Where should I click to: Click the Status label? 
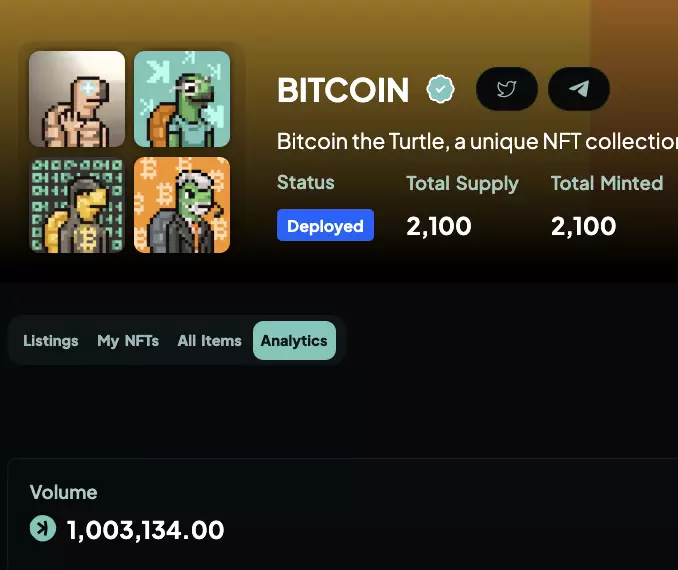tap(306, 183)
